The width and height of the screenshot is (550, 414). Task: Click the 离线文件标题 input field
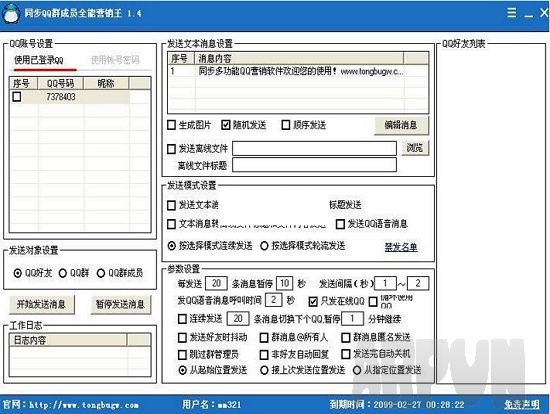314,165
